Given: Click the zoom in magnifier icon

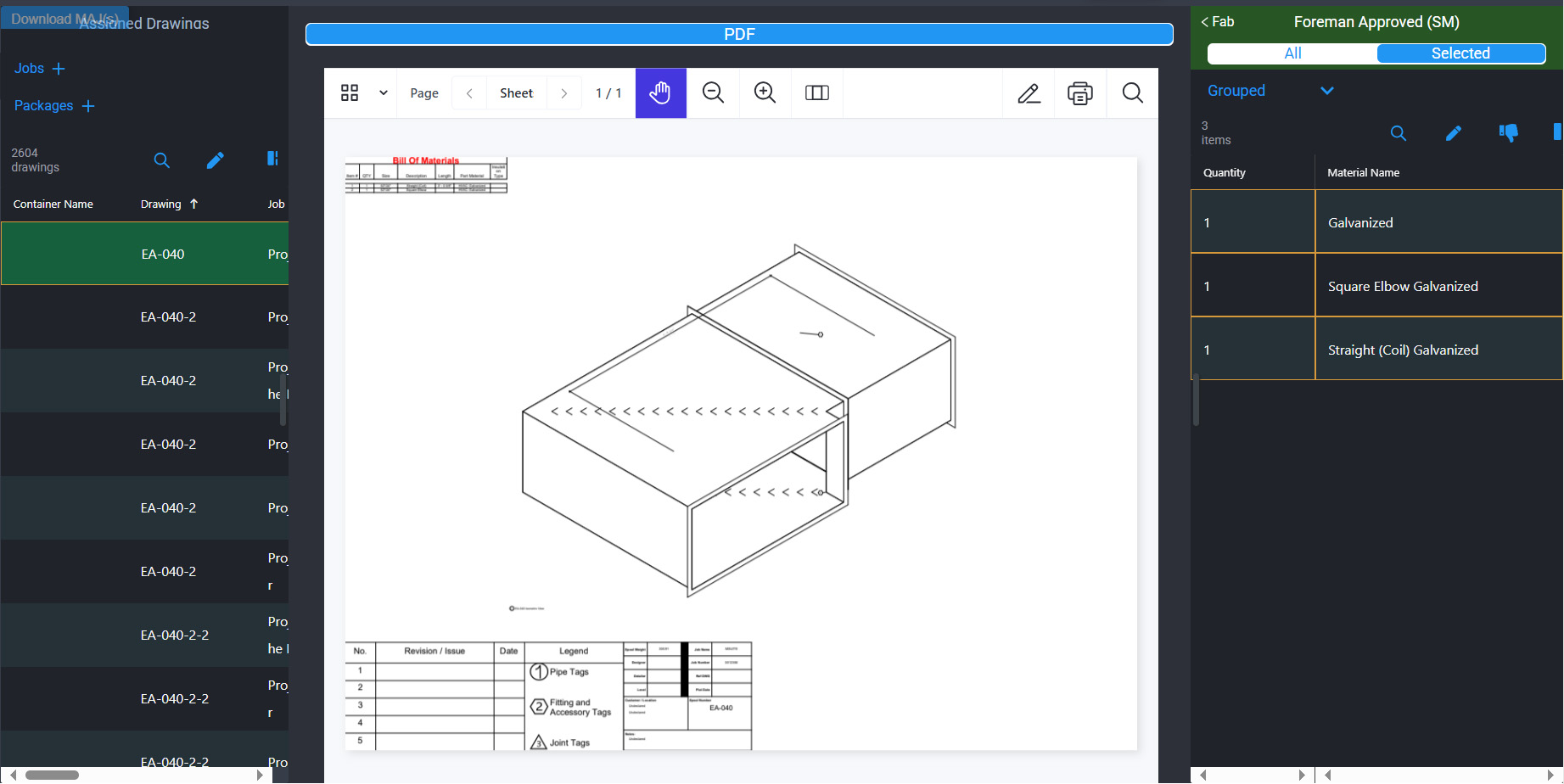Looking at the screenshot, I should coord(765,93).
